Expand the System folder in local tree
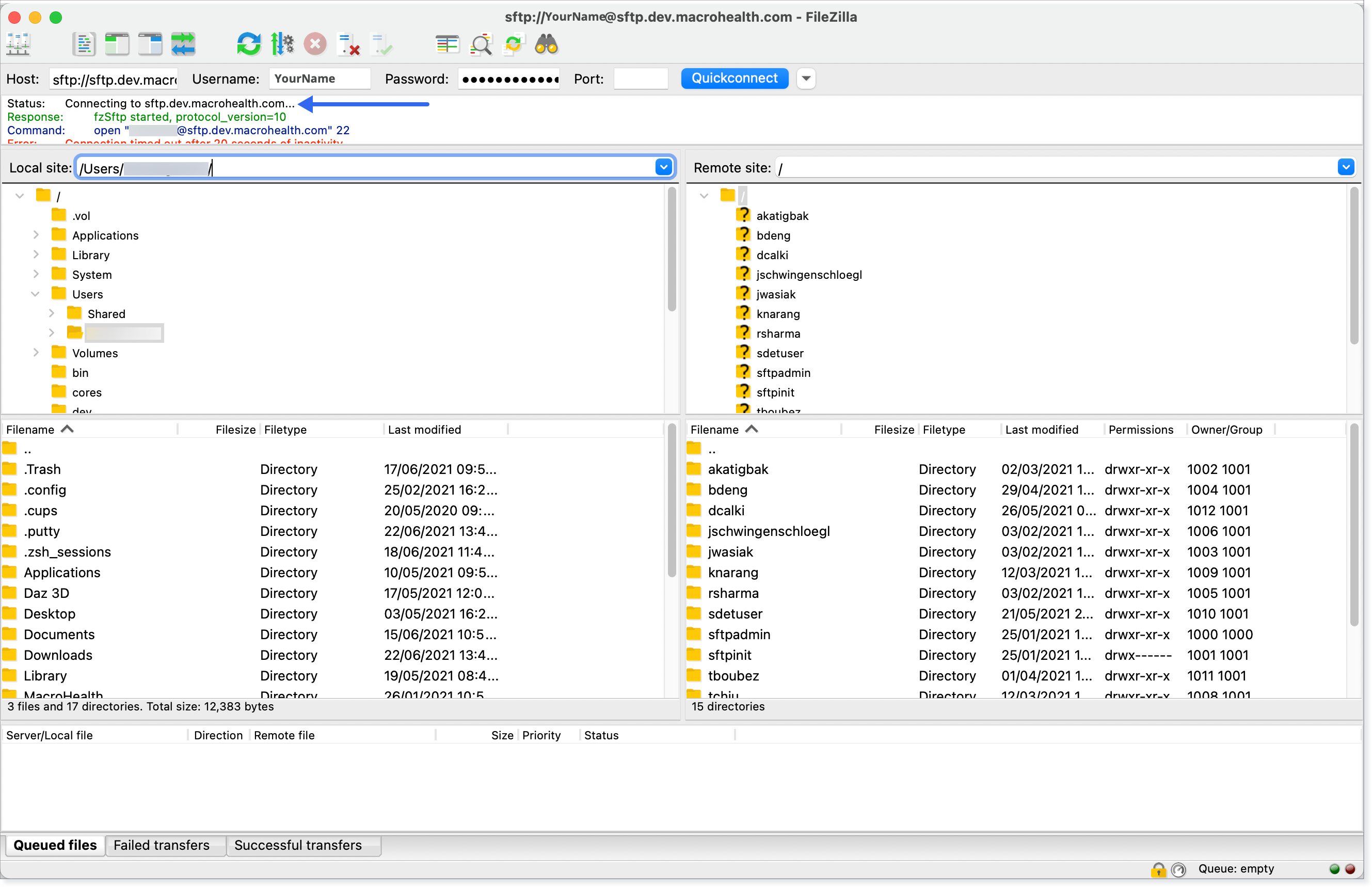This screenshot has width=1372, height=887. pos(36,274)
